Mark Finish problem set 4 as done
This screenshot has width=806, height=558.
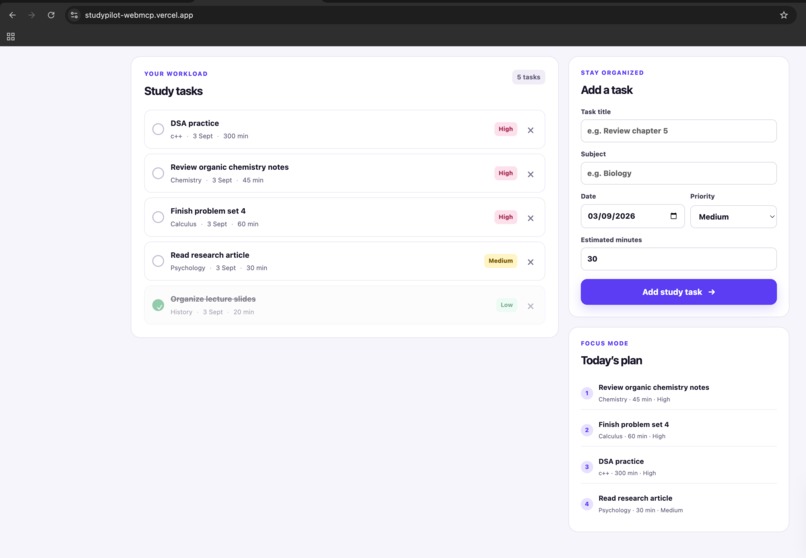(x=158, y=217)
